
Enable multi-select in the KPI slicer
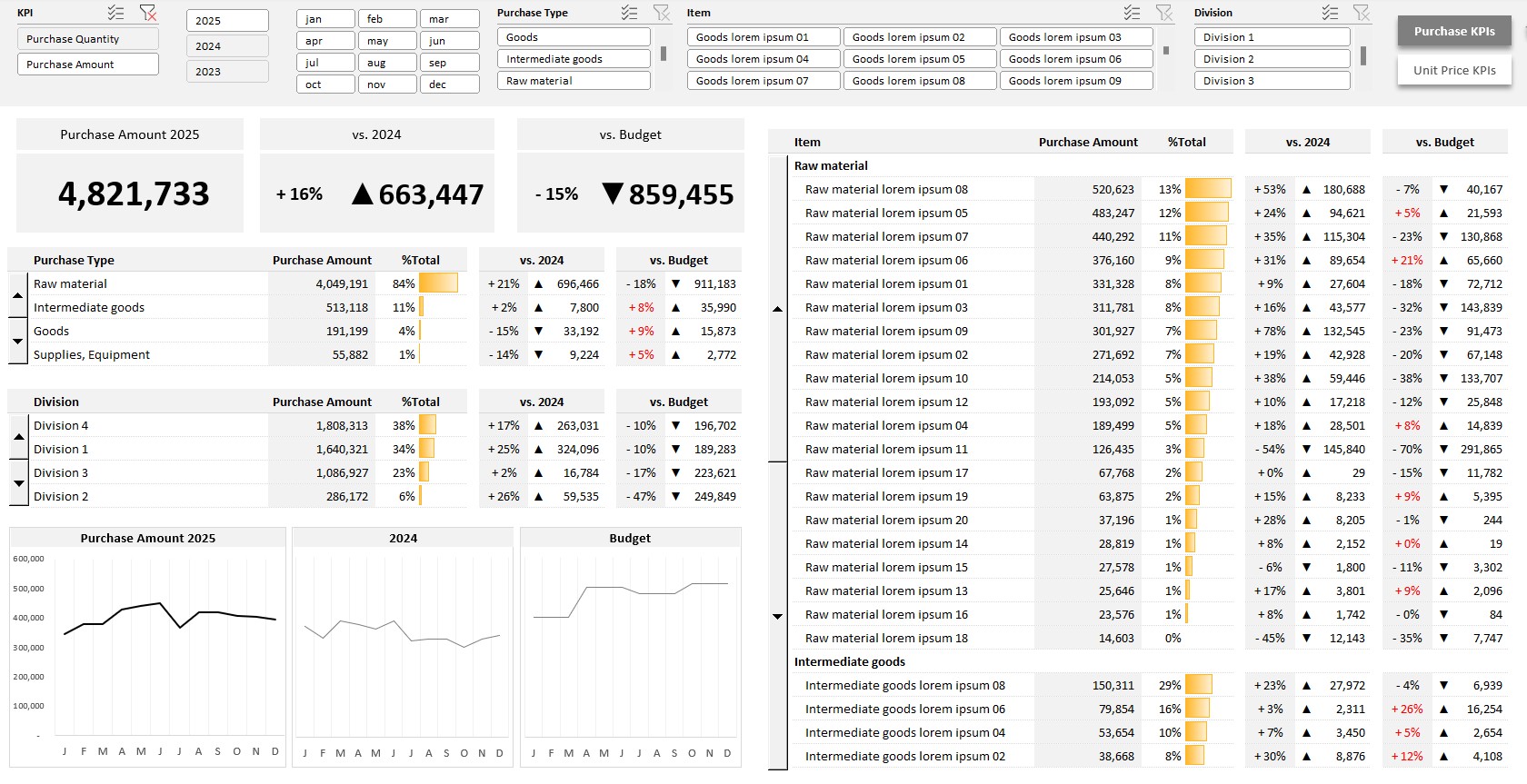[115, 13]
